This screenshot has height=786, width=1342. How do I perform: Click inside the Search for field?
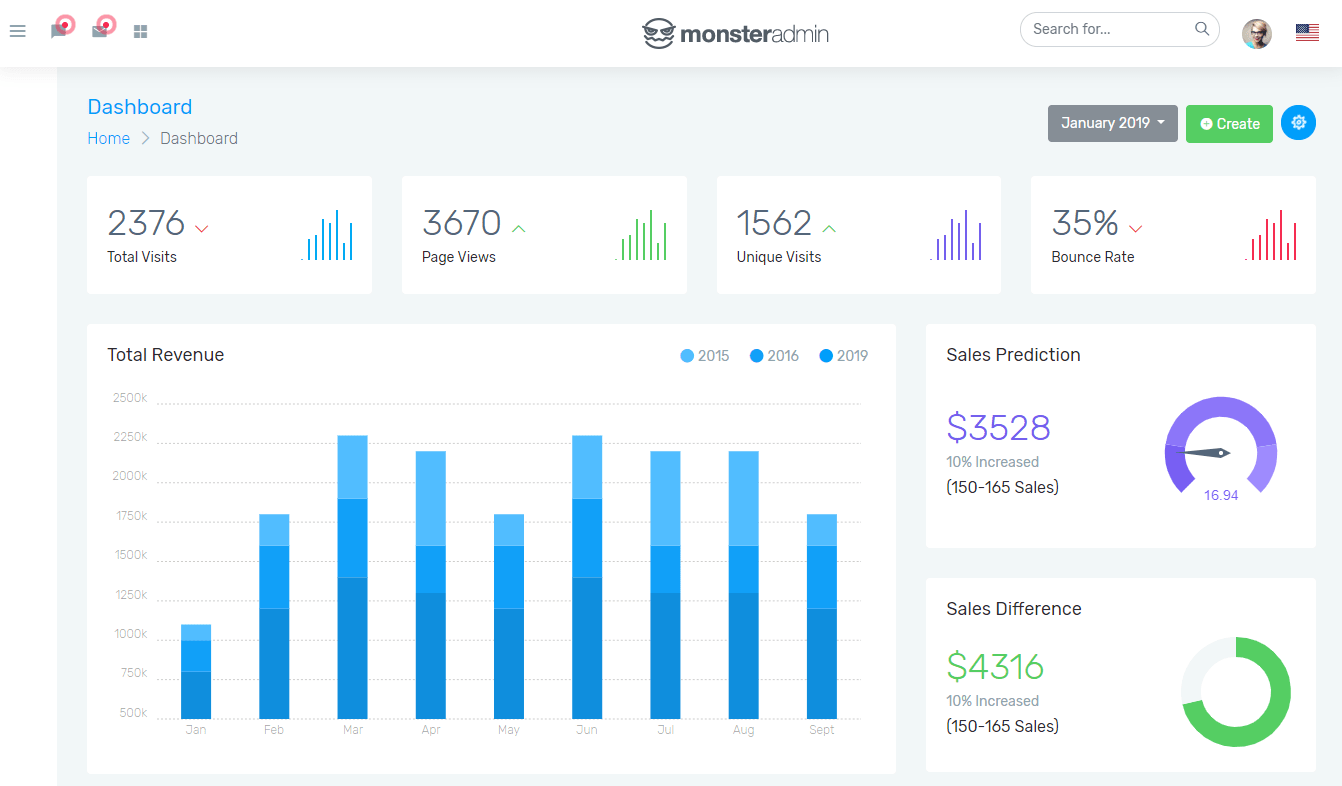pos(1108,29)
